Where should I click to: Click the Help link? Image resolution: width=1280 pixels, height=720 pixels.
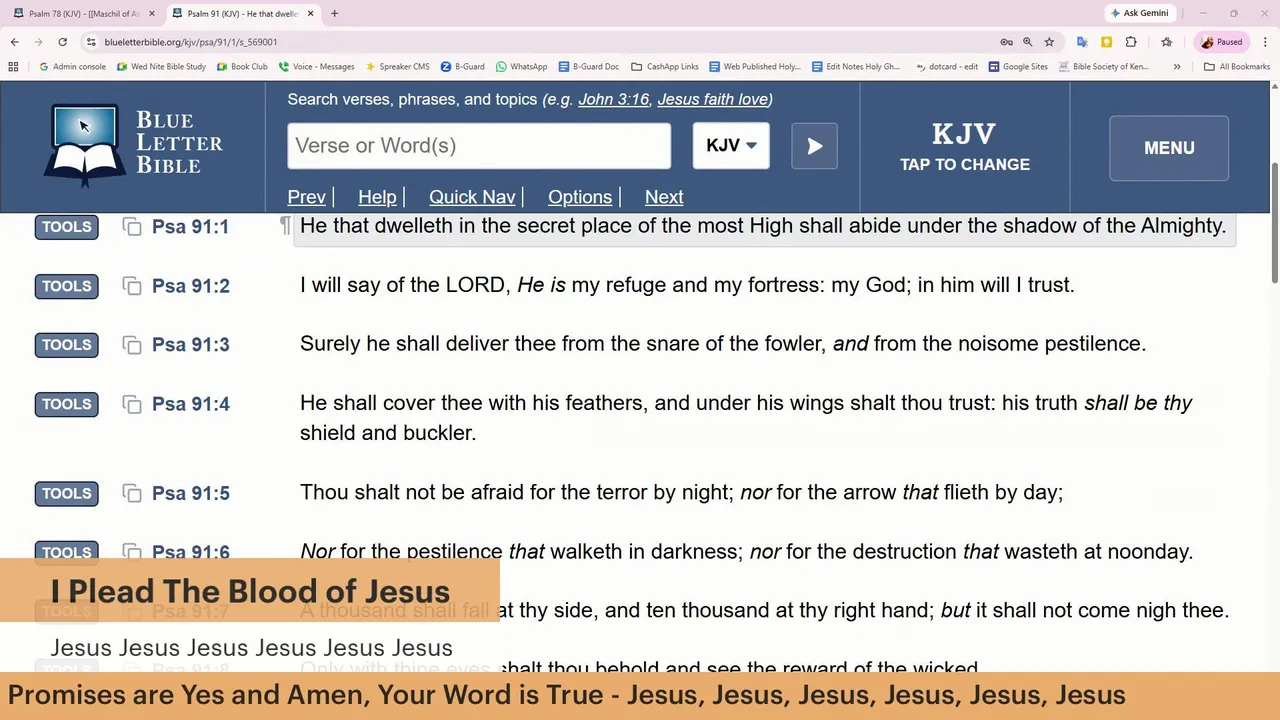[377, 197]
